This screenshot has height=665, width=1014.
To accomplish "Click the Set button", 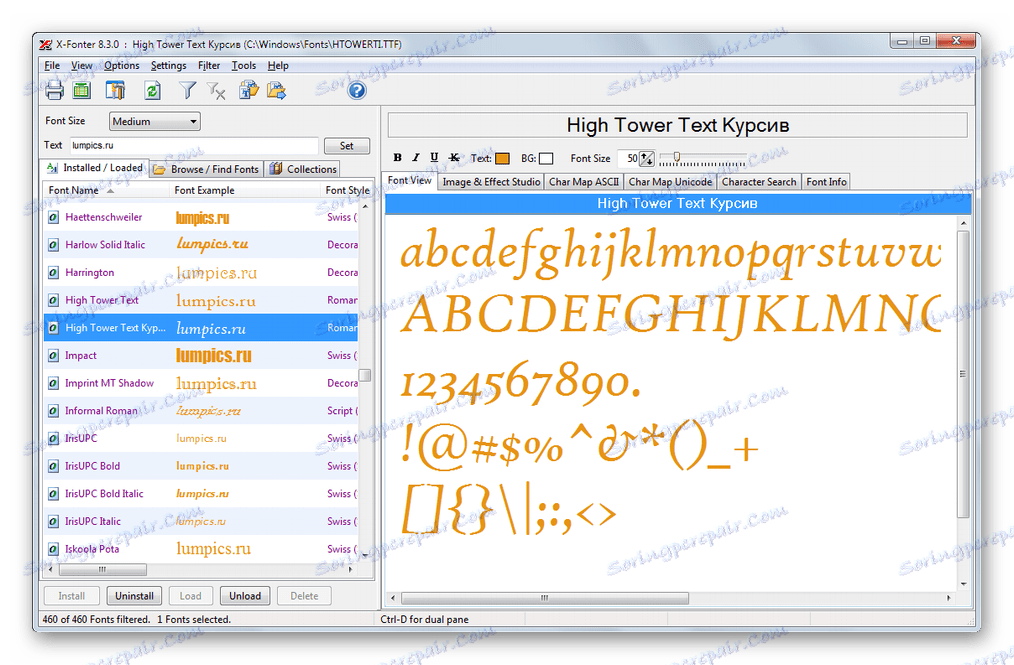I will pos(347,146).
